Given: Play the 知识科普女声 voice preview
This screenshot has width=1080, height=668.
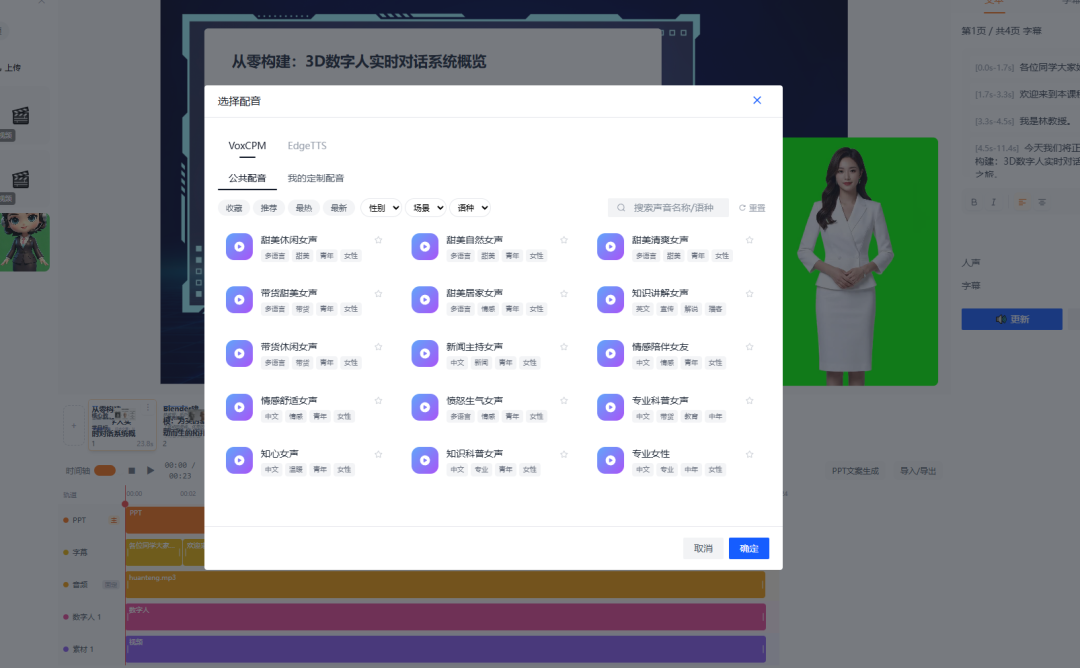Looking at the screenshot, I should 425,460.
